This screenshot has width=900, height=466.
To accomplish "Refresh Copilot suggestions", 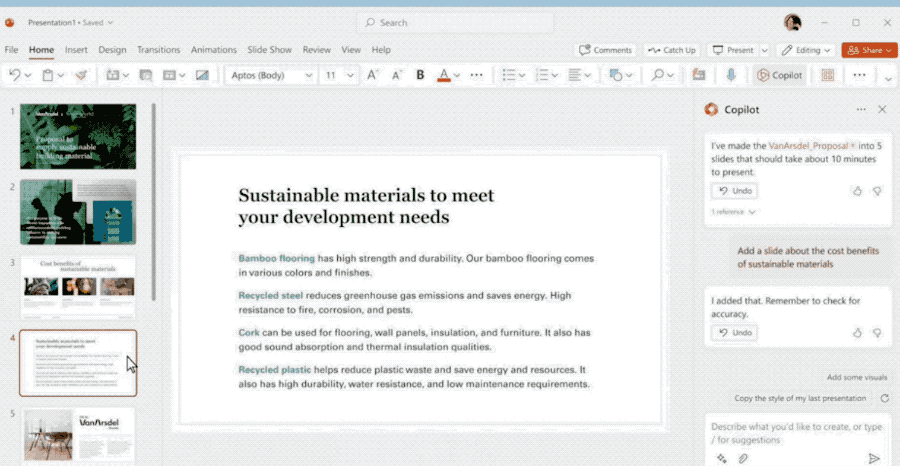I will pos(884,398).
